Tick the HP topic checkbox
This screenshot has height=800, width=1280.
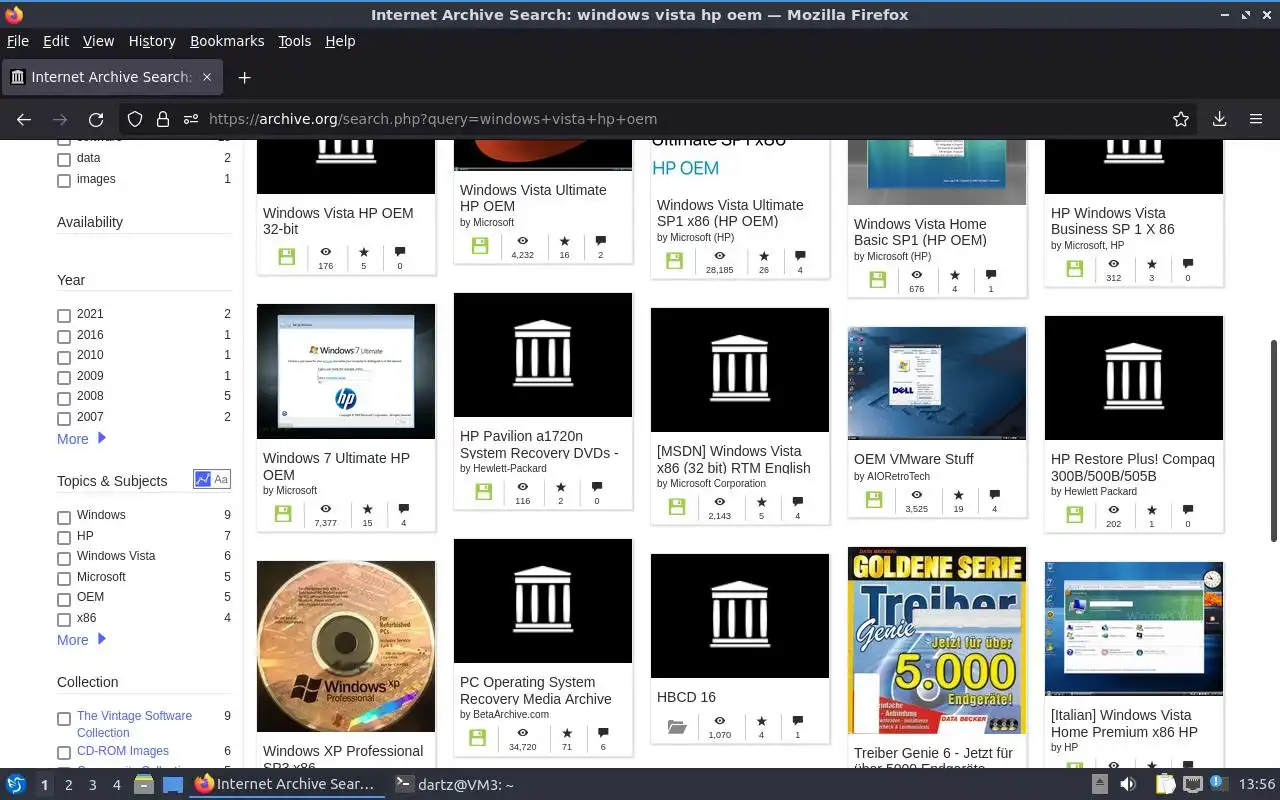click(x=64, y=538)
